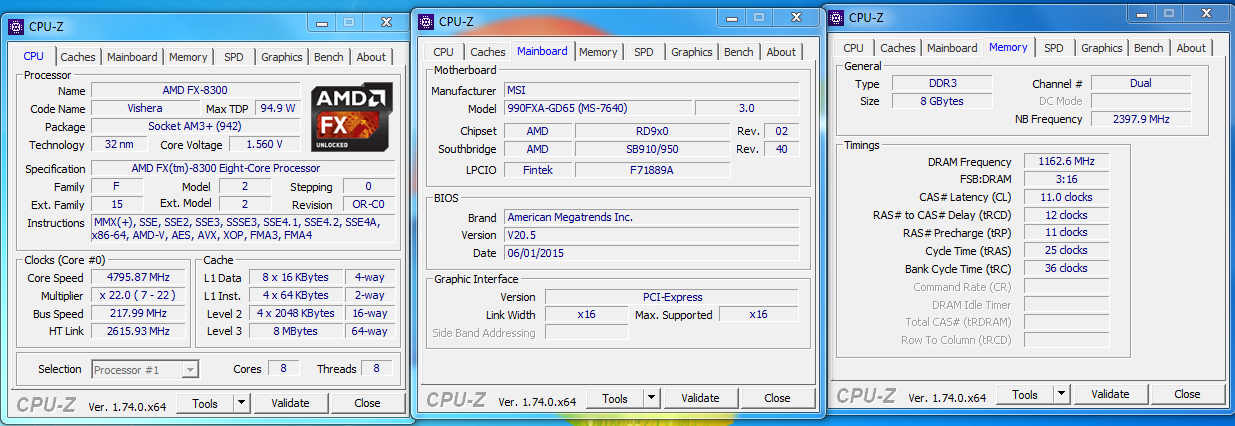The height and width of the screenshot is (426, 1235).
Task: Select the SPD tab in the Memory window
Action: (1054, 48)
